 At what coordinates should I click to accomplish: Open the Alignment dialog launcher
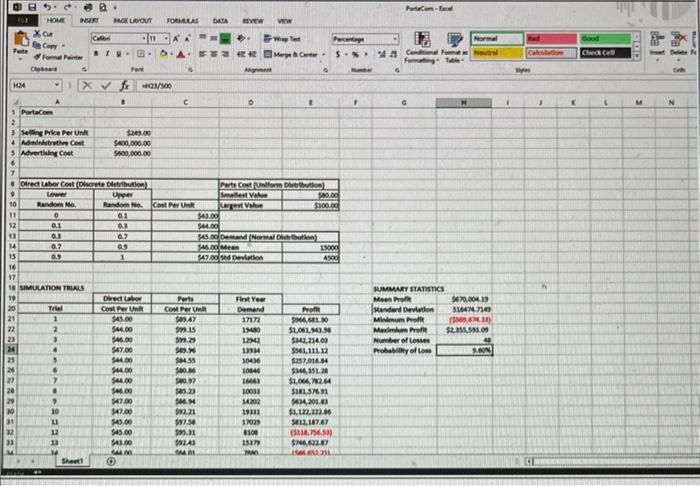coord(325,70)
